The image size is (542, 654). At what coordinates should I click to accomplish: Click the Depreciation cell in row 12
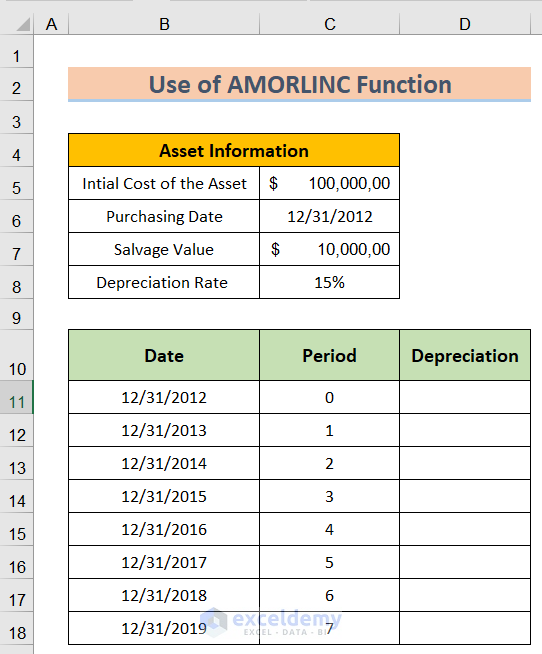point(465,430)
